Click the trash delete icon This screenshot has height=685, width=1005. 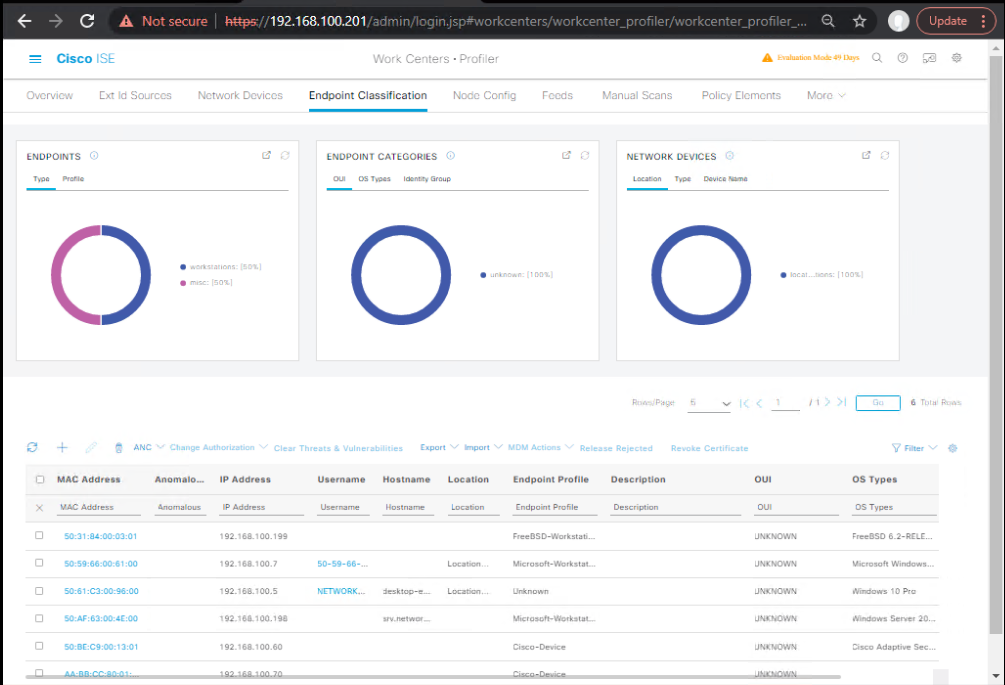[x=119, y=448]
